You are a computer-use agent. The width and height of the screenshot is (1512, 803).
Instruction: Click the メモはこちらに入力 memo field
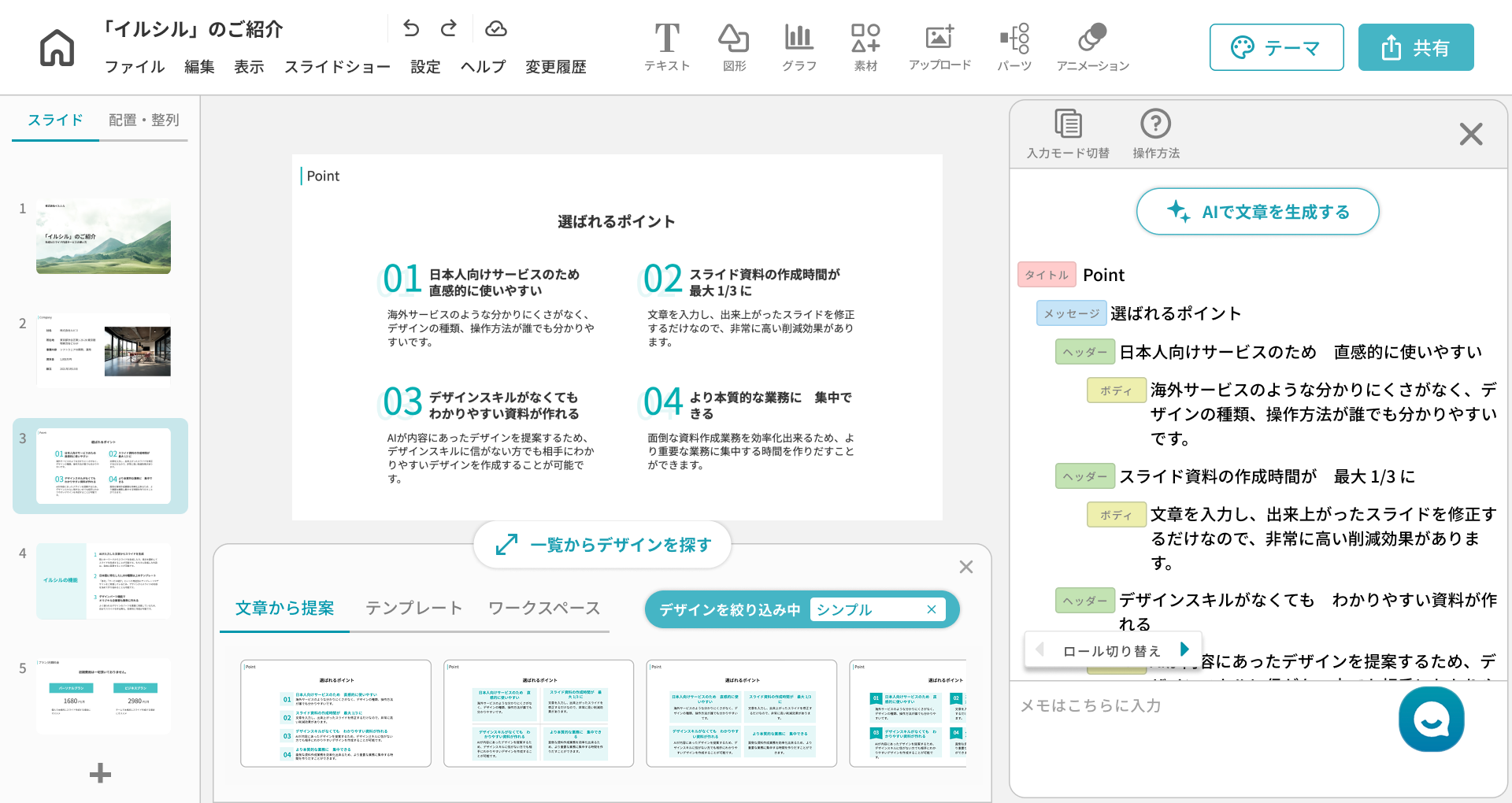[x=1197, y=705]
